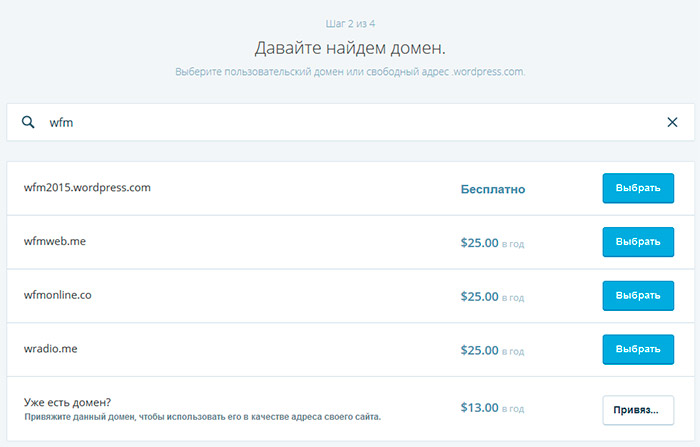Click the $25.00 price of wradio.me

(479, 351)
